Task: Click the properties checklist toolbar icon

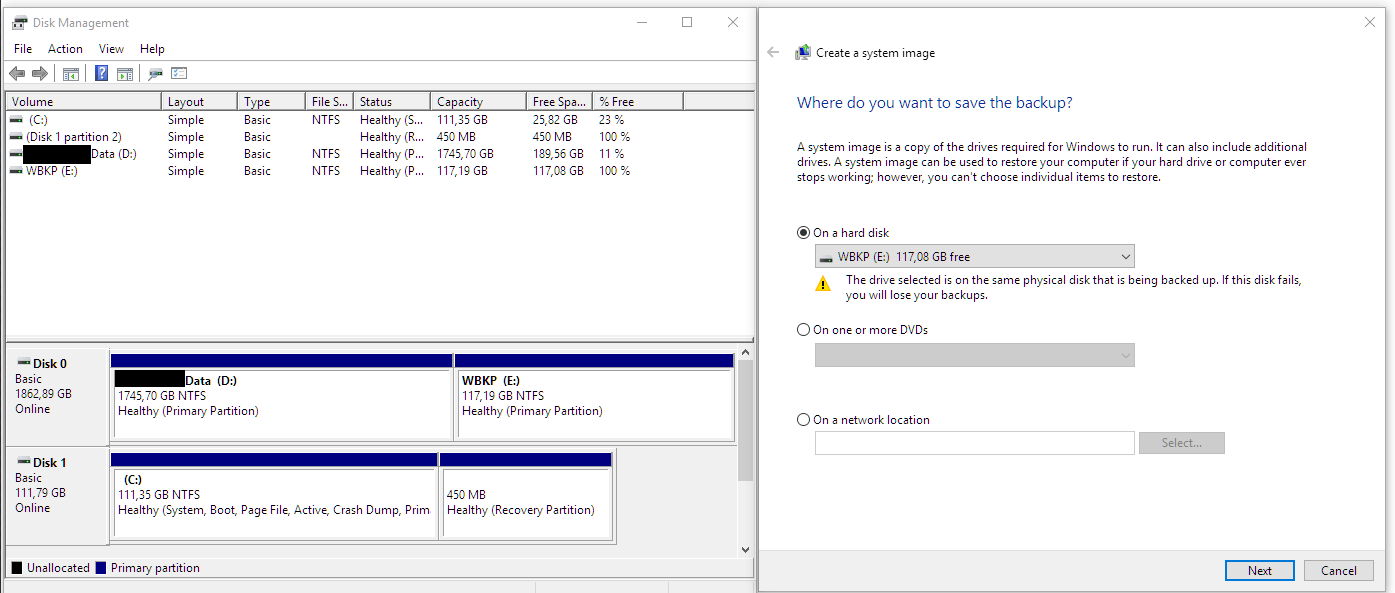Action: point(180,73)
